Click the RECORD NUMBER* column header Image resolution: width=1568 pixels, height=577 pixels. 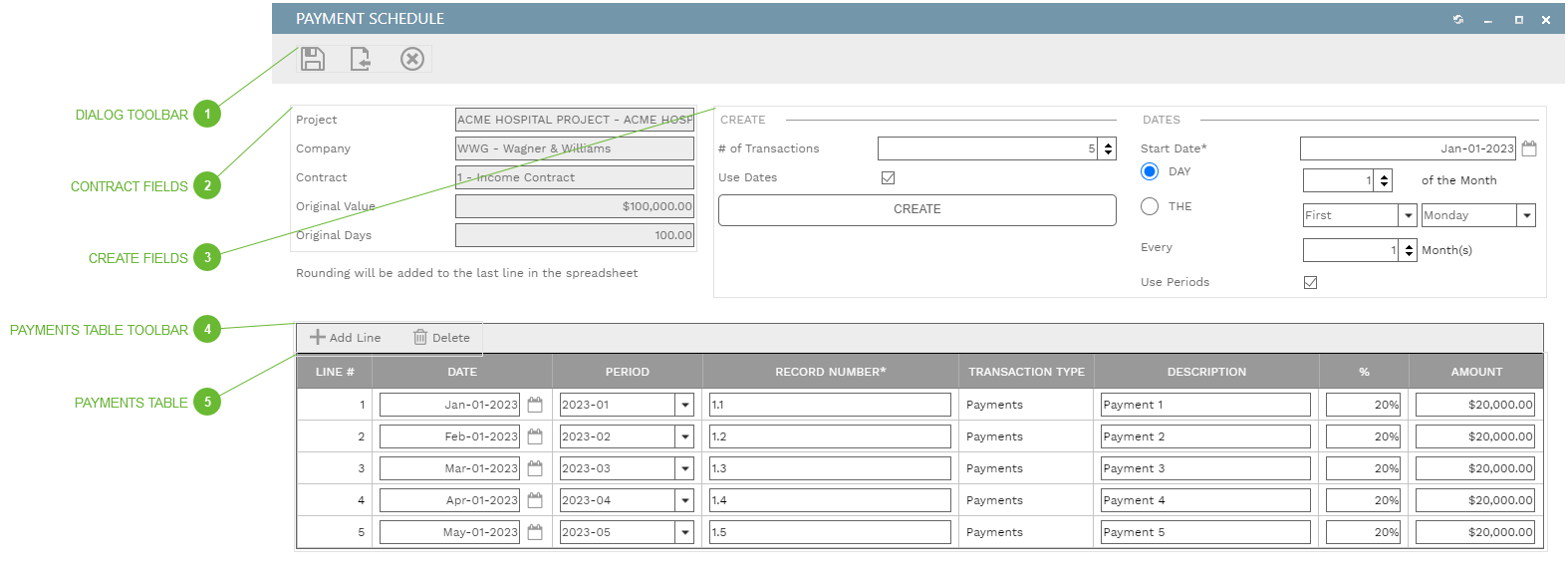tap(831, 372)
